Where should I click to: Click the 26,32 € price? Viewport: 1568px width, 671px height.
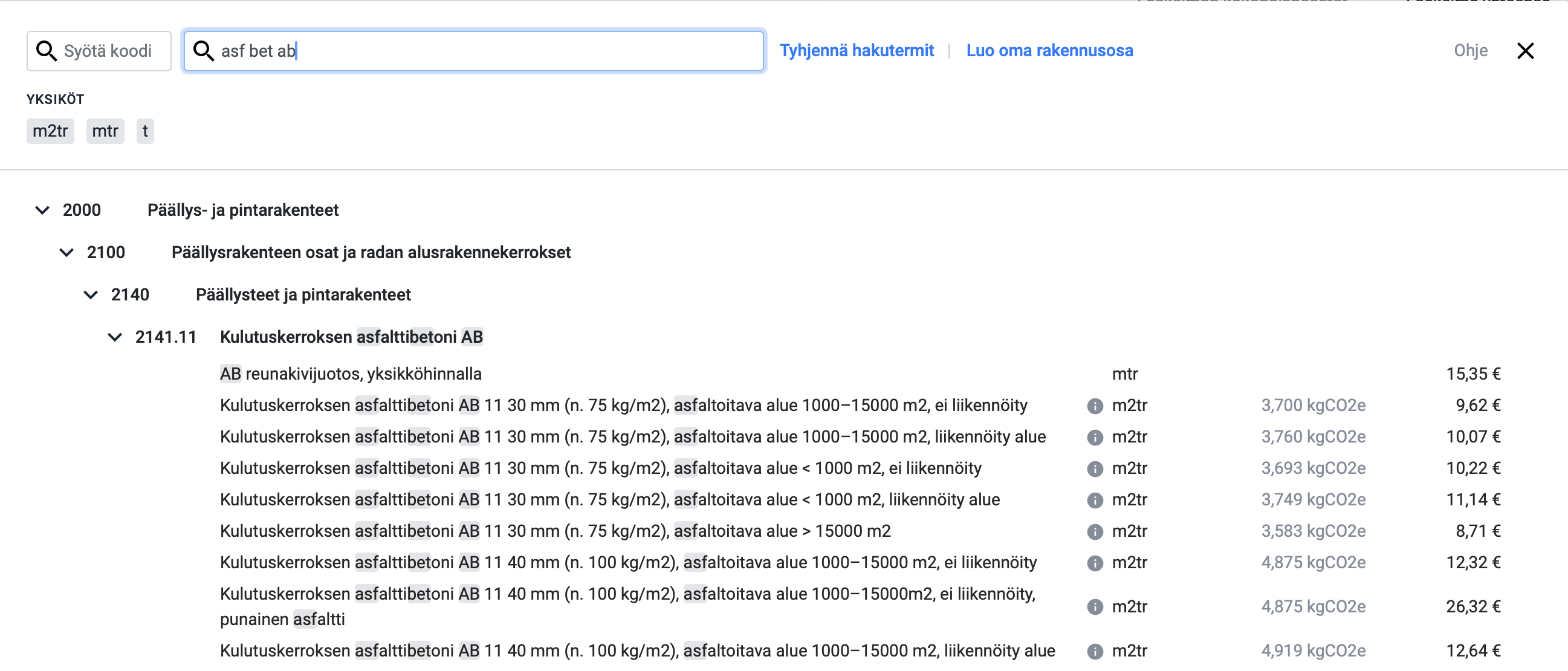pos(1473,606)
